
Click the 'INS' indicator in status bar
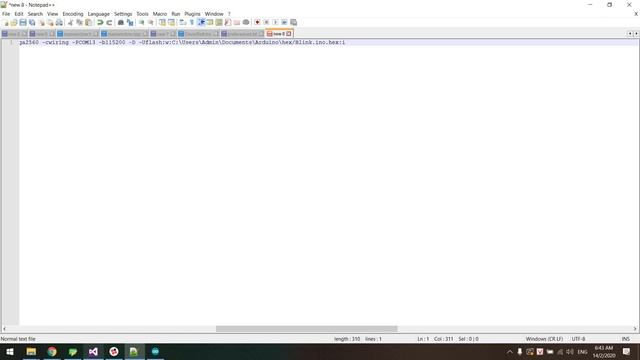click(625, 339)
